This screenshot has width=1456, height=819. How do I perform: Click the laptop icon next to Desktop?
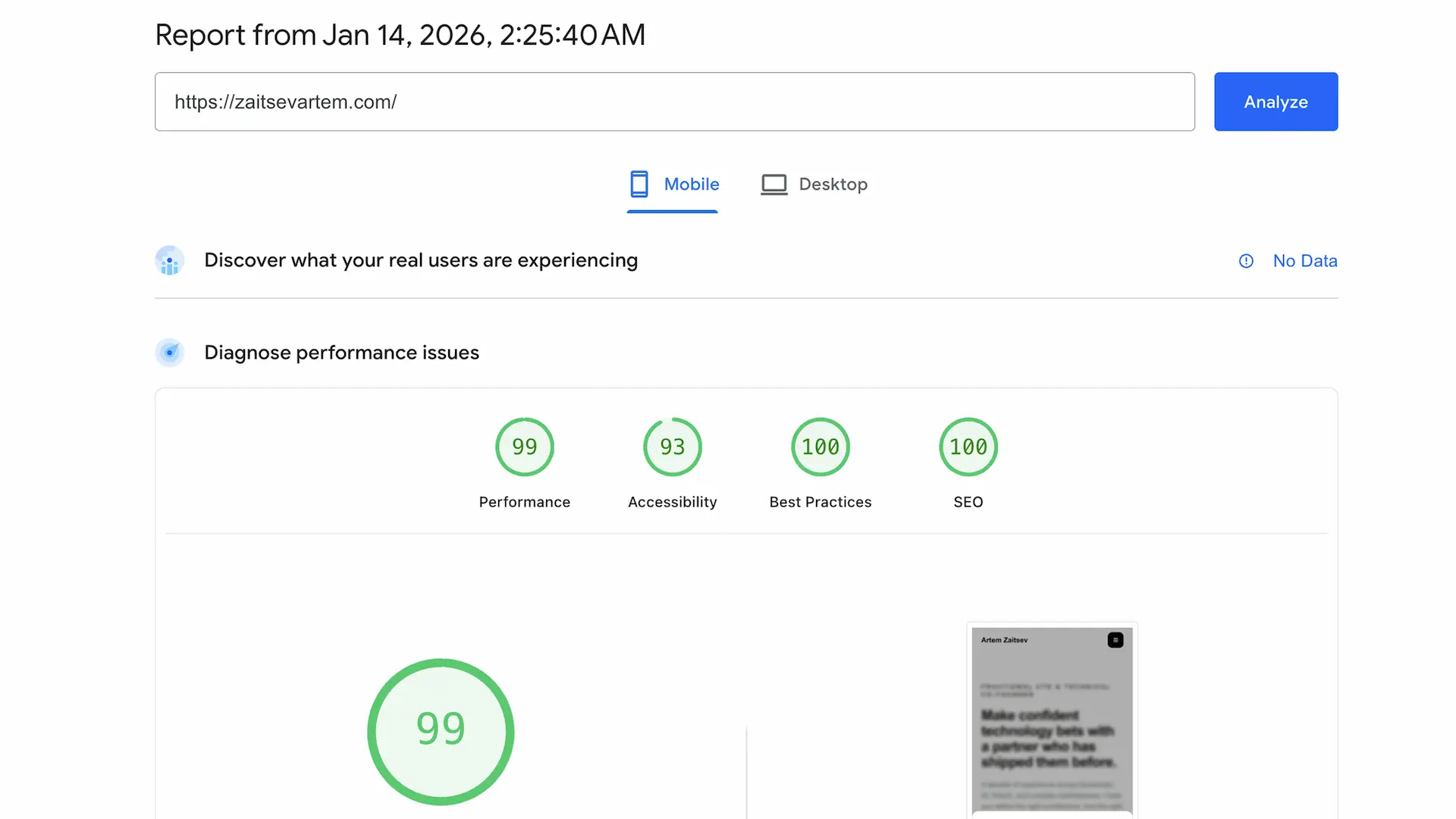773,184
